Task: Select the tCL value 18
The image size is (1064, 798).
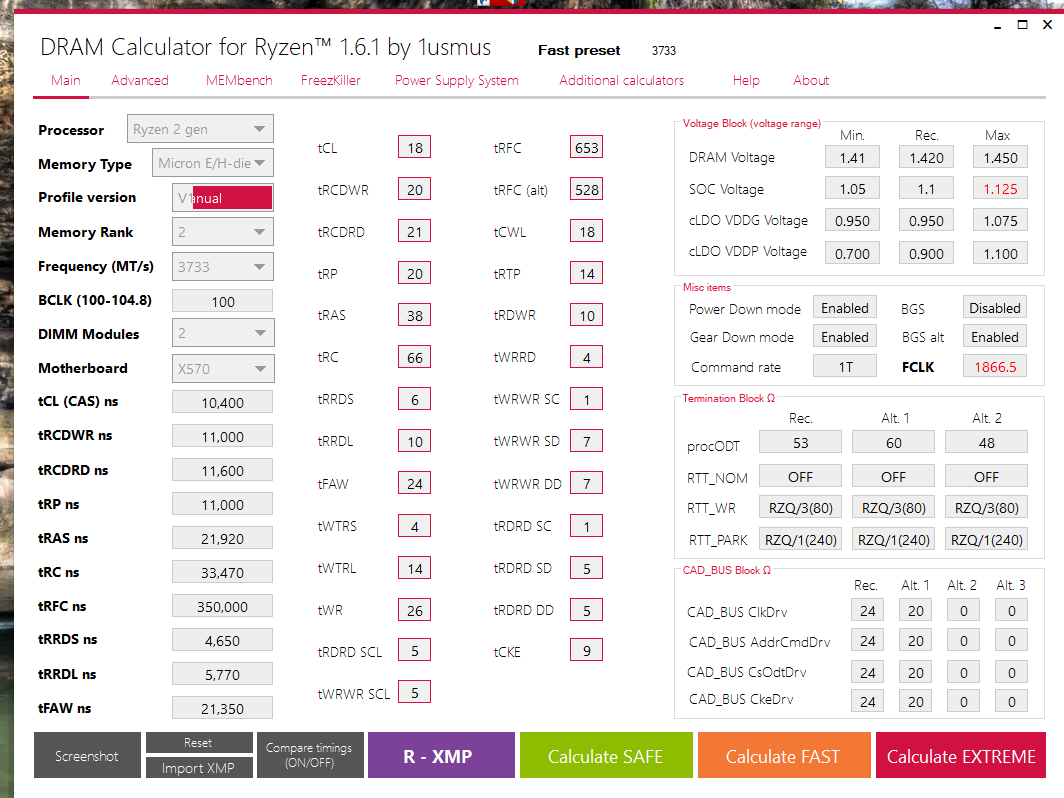Action: coord(415,147)
